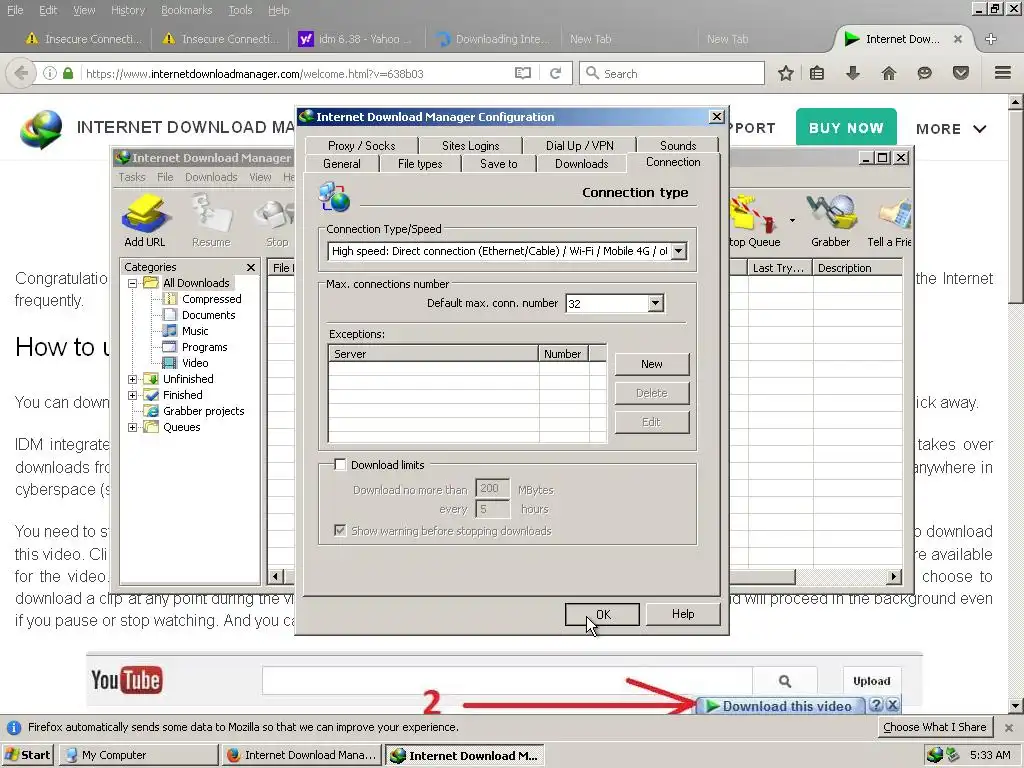Click the bookmarks list icon in Firefox
The image size is (1024, 768).
point(817,73)
